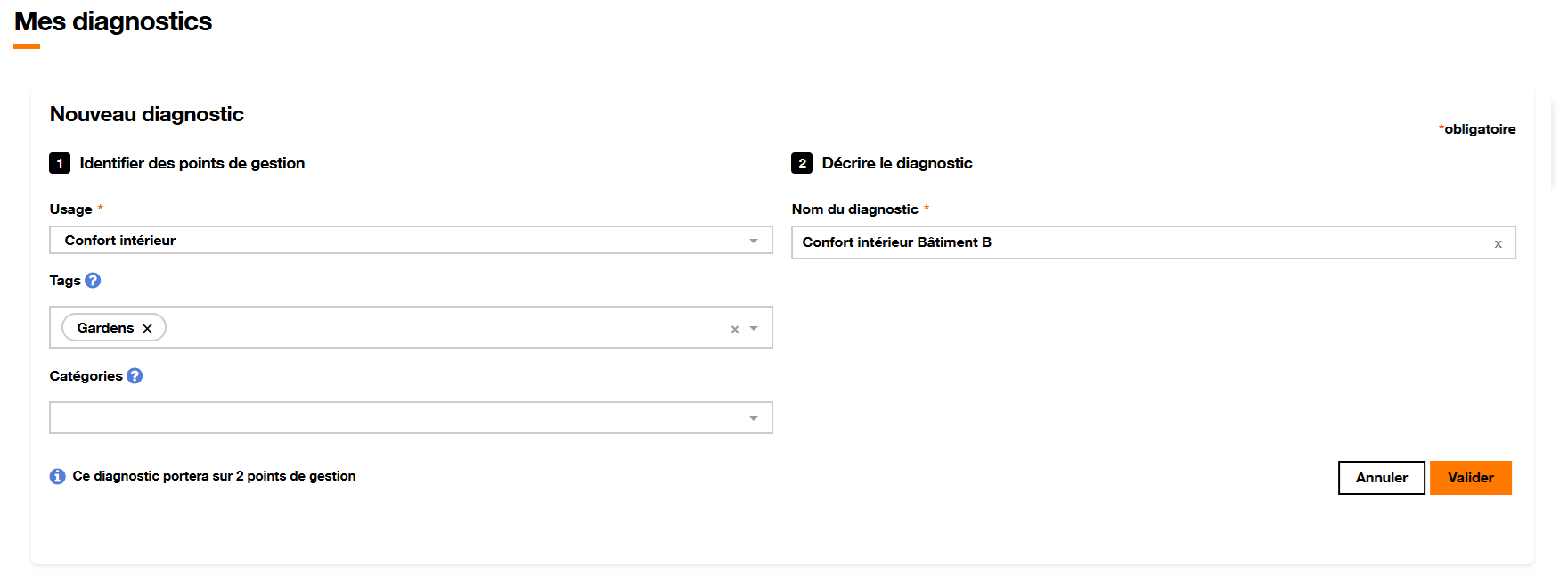Open the Catégories dropdown
Screen dimensions: 1568x575
pos(754,417)
